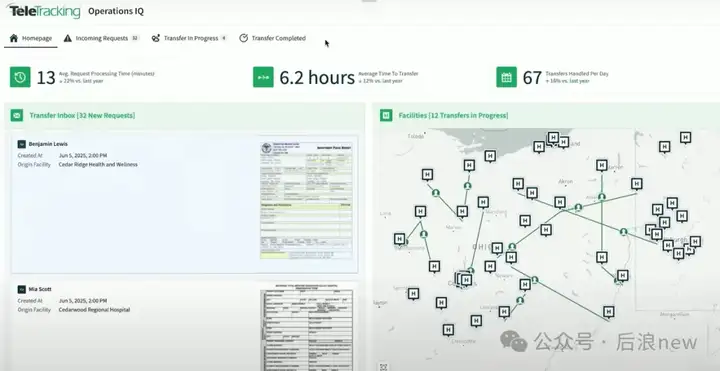
Task: Click the Transfer In Progress tab icon
Action: point(156,38)
